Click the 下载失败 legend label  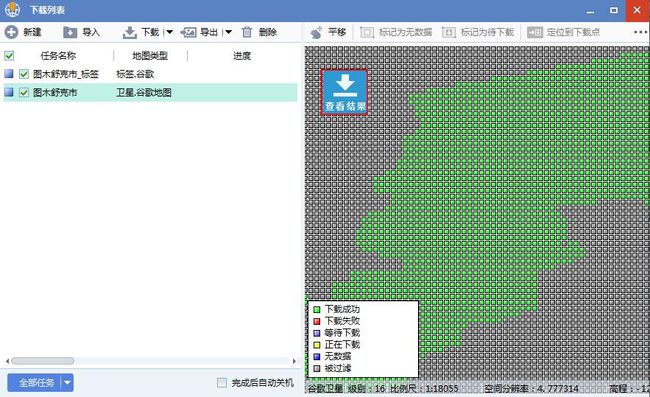pyautogui.click(x=342, y=321)
